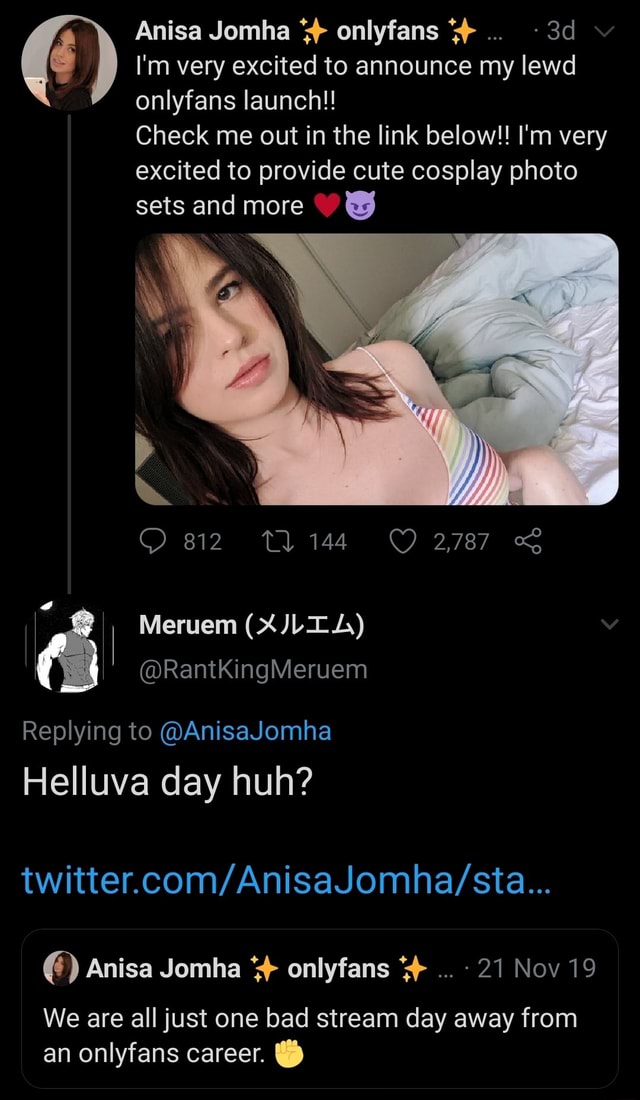640x1100 pixels.
Task: Open the top tweet author's profile picture
Action: pyautogui.click(x=68, y=63)
